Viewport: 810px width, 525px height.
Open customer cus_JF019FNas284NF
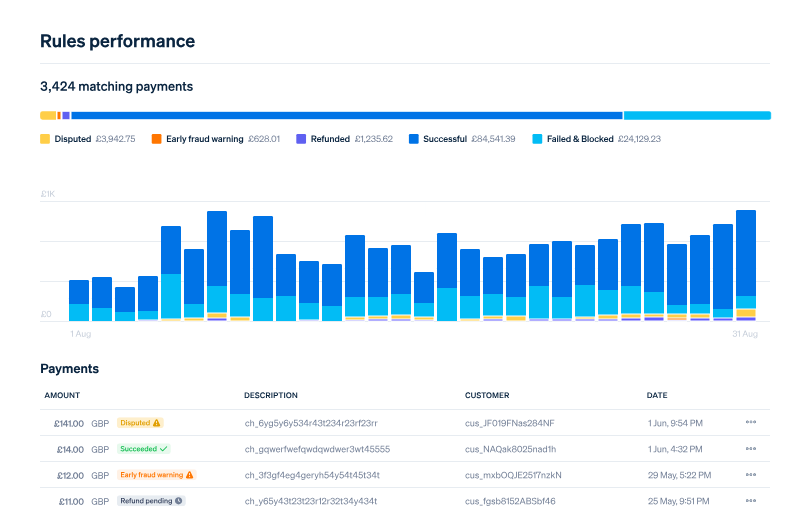point(512,423)
